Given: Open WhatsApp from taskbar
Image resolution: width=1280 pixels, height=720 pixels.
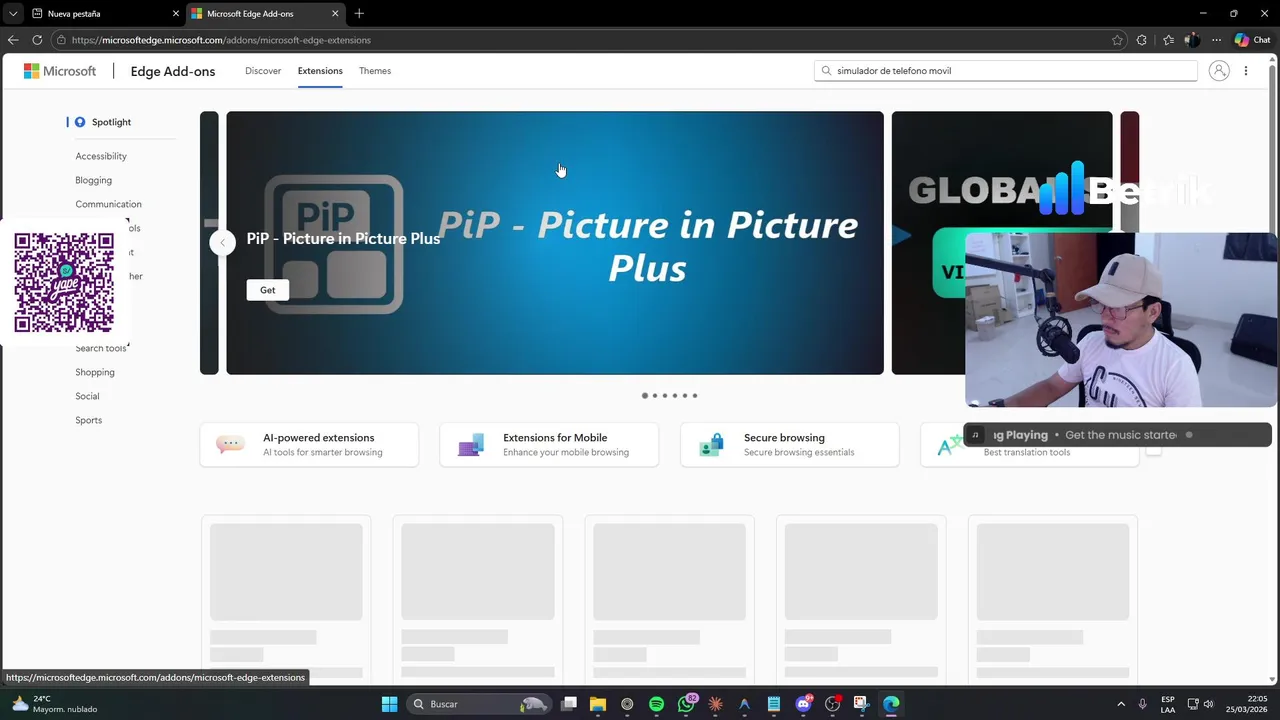Looking at the screenshot, I should pyautogui.click(x=686, y=704).
